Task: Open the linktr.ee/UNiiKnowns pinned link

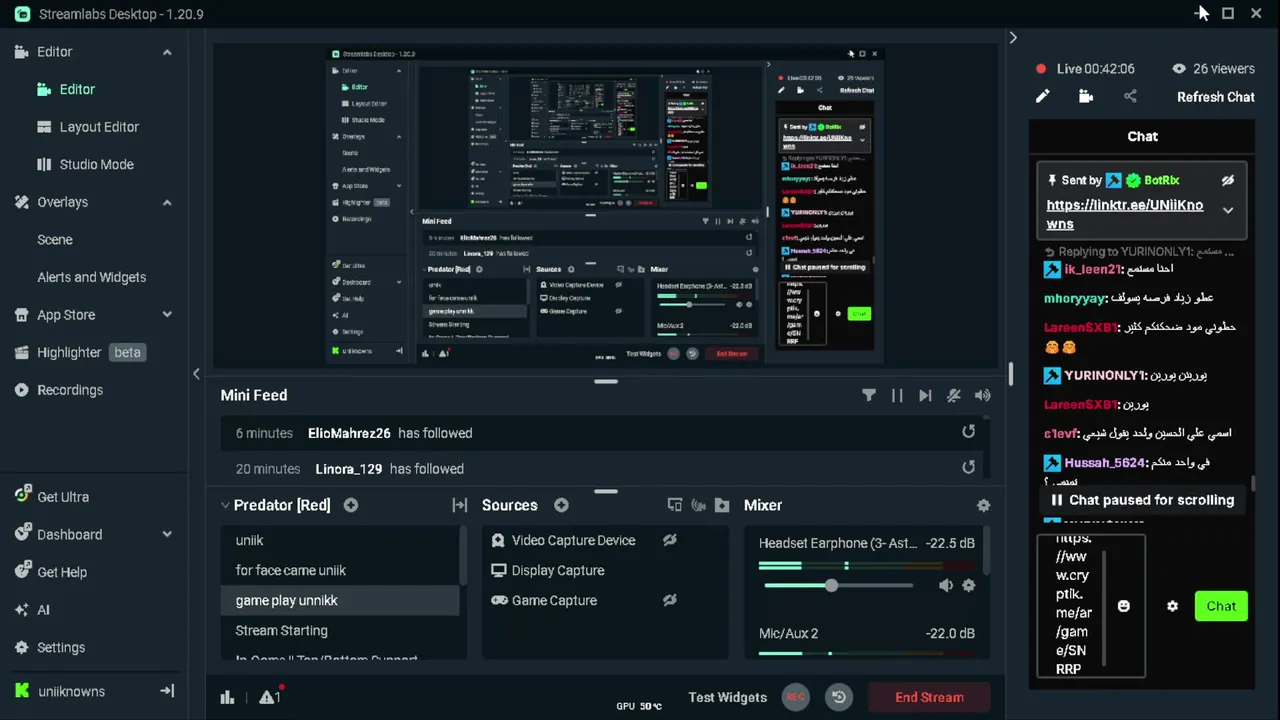Action: click(1124, 214)
